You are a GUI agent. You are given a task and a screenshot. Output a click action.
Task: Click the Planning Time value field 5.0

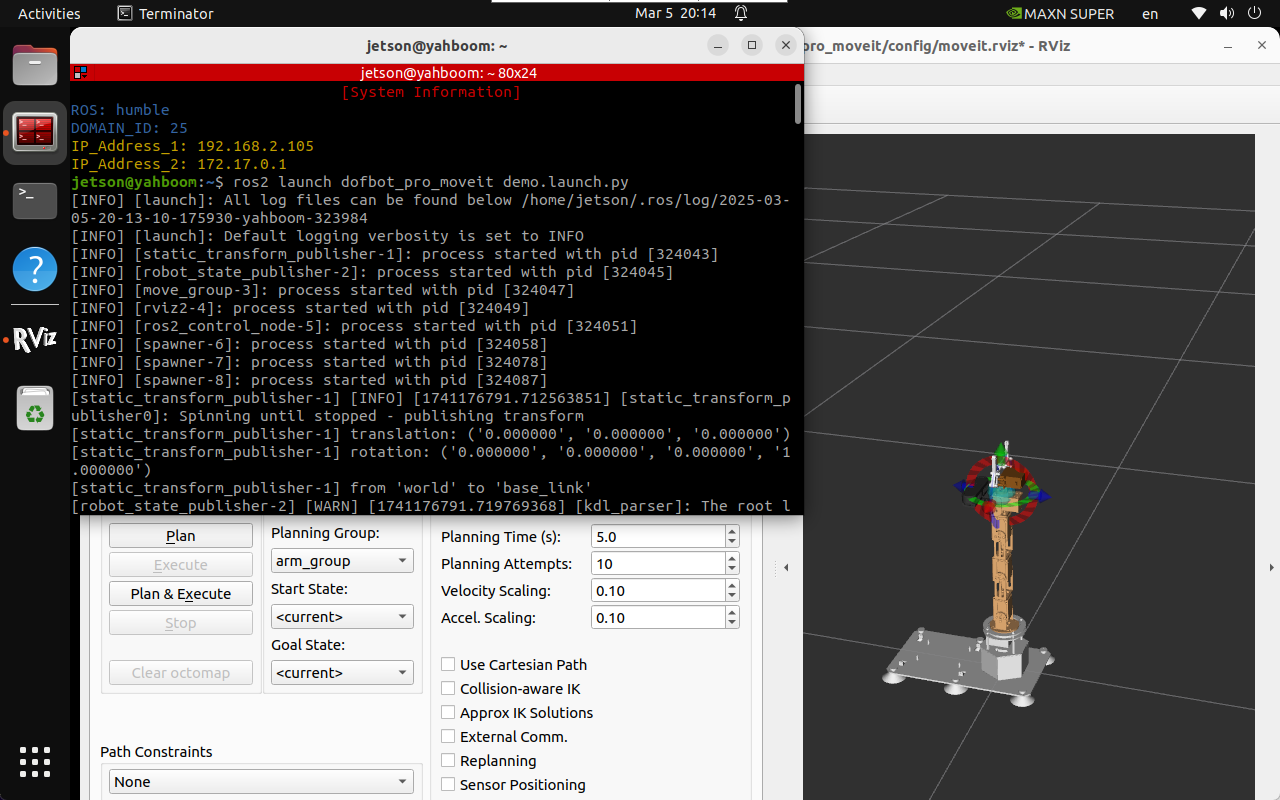[x=658, y=537]
